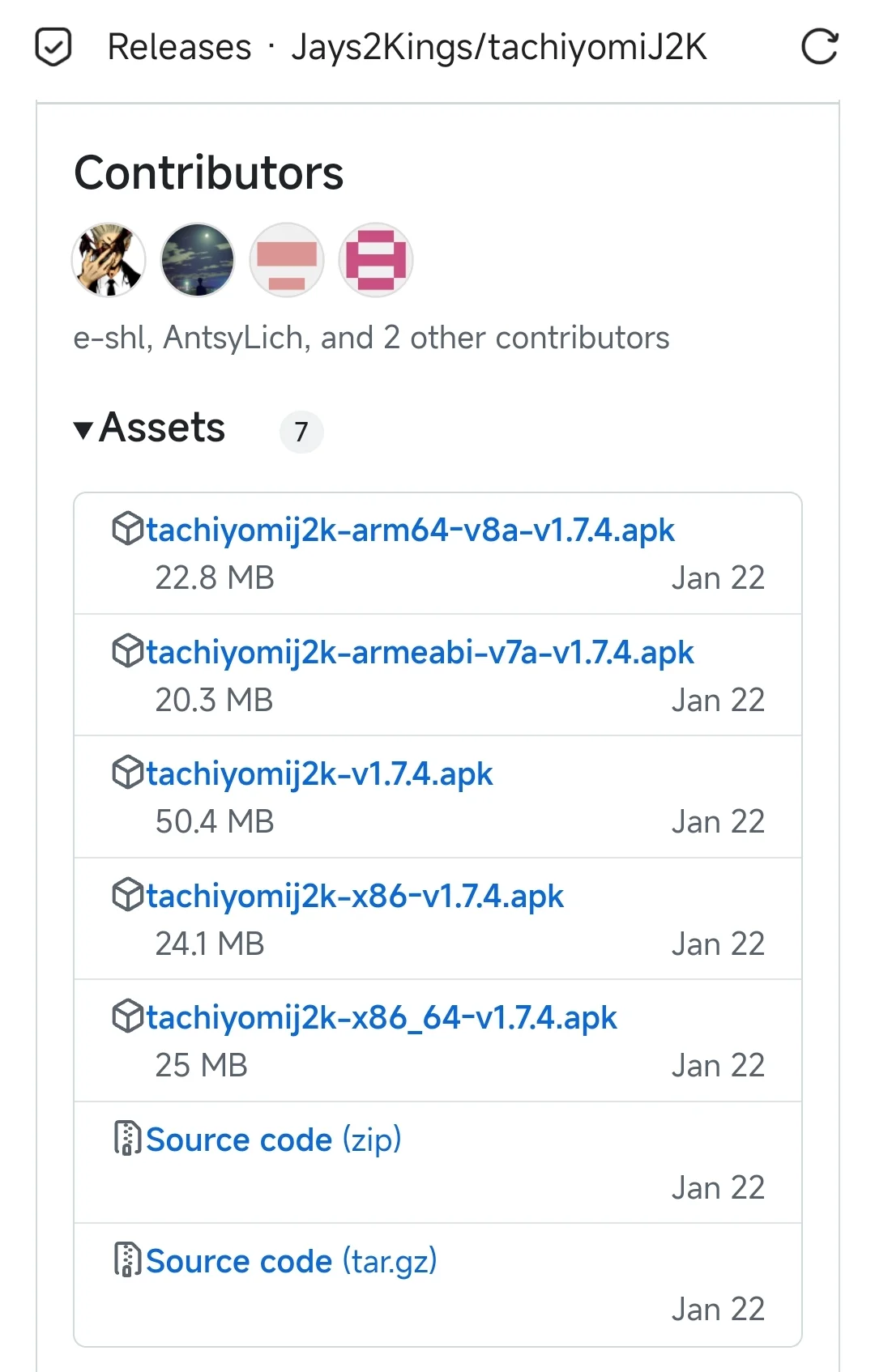The height and width of the screenshot is (1372, 875).
Task: Tap the page title in address bar
Action: coord(408,47)
